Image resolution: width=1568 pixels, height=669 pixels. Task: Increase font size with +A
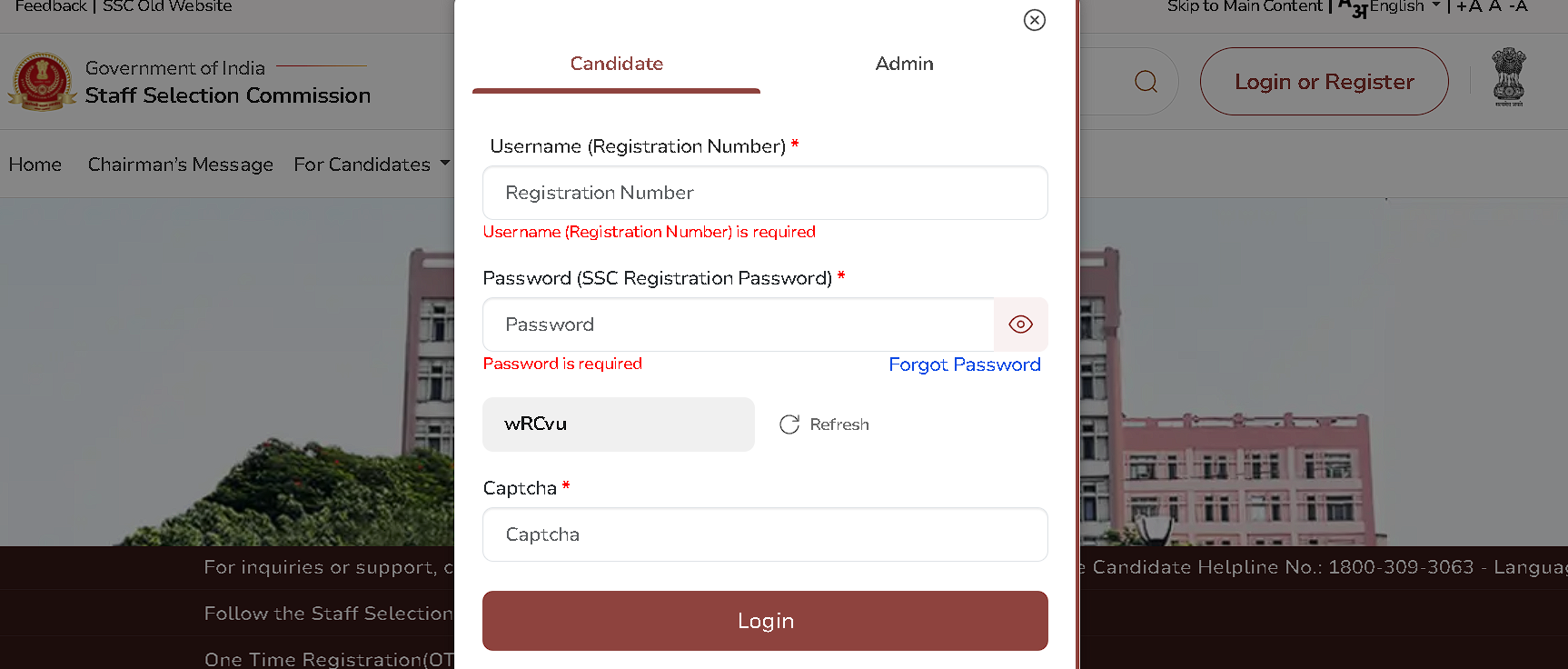[1469, 7]
